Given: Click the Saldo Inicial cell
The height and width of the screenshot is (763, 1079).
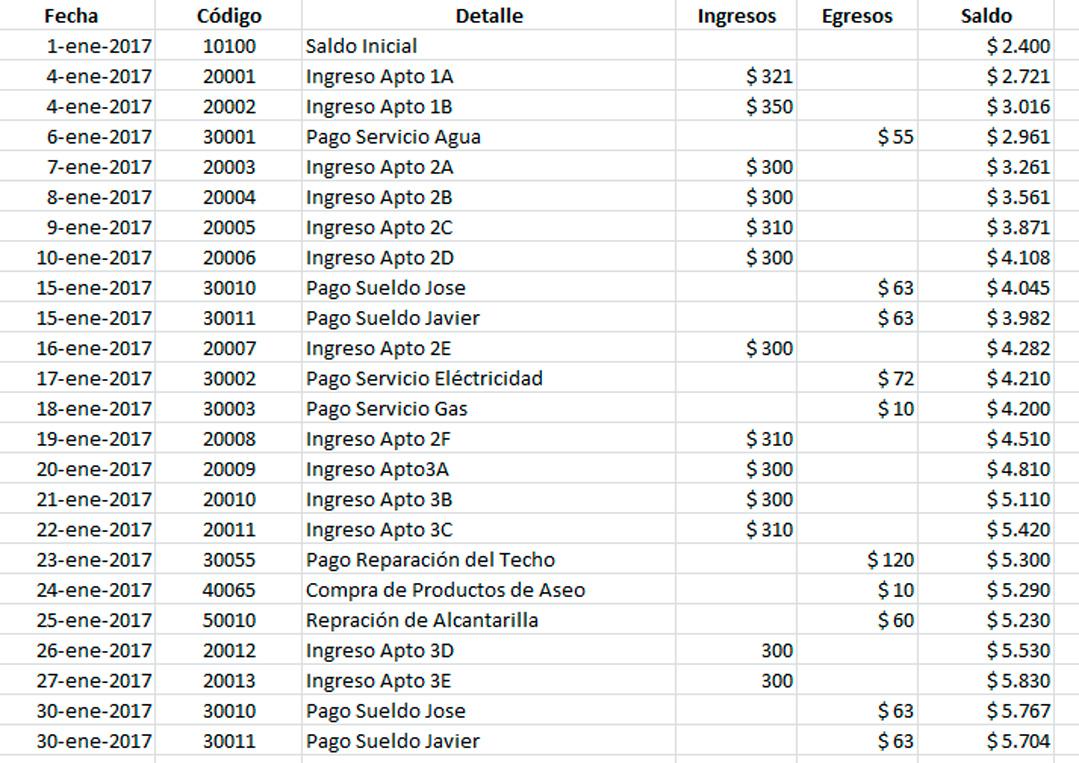Looking at the screenshot, I should (x=362, y=46).
